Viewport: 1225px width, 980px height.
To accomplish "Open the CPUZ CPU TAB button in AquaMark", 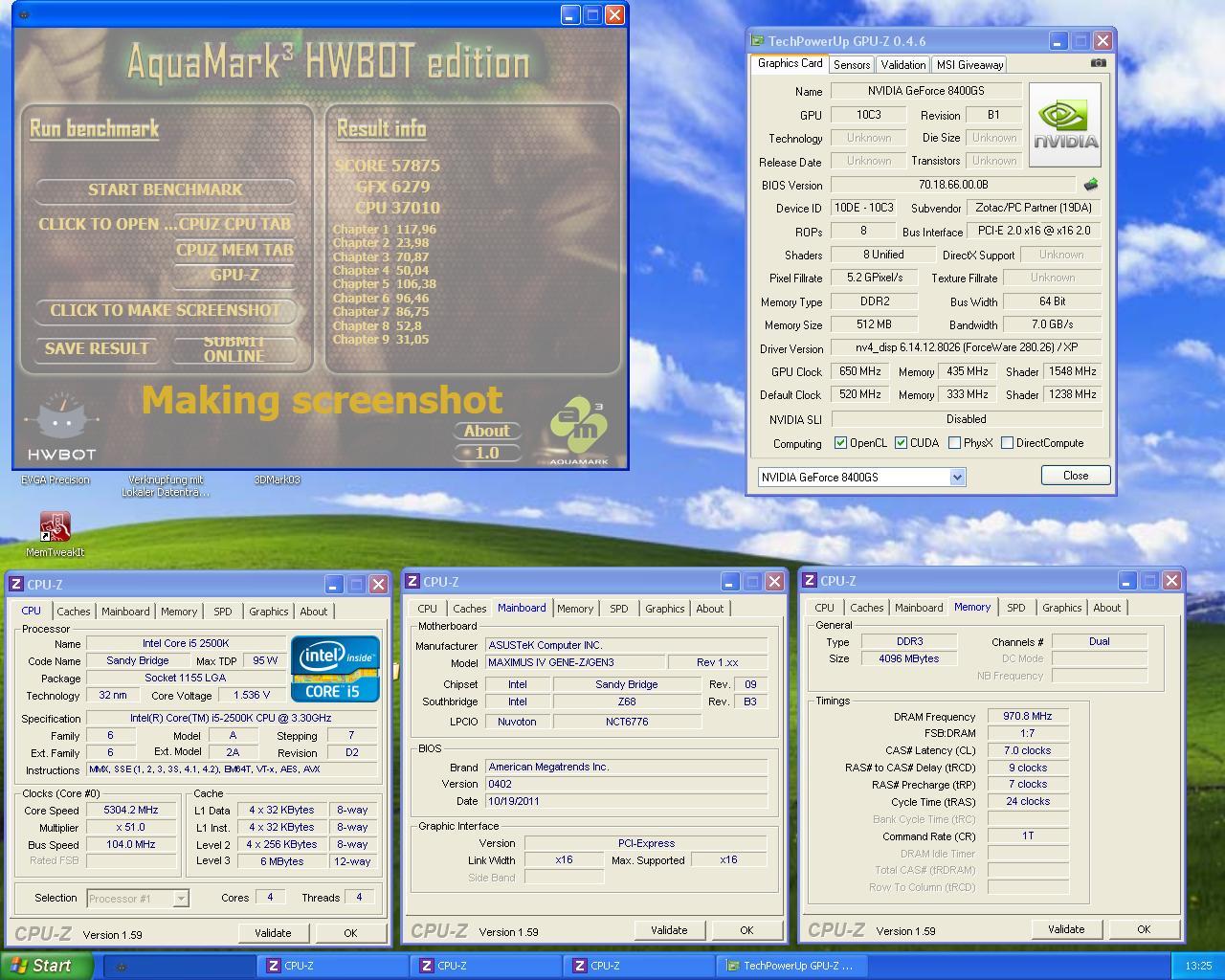I will pos(234,224).
